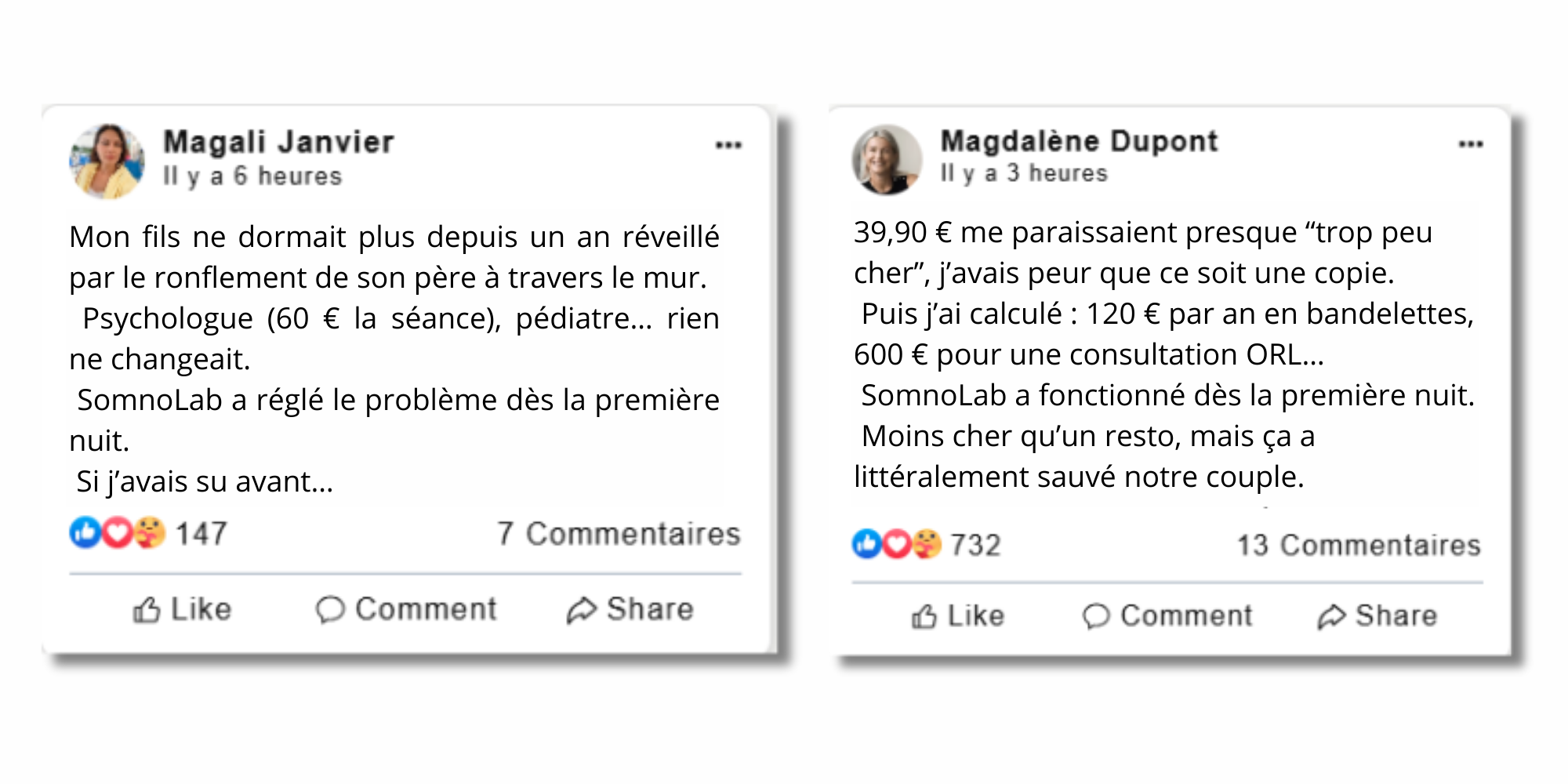Screen dimensions: 1568x784
Task: Open options menu on Magdalène Dupont's post
Action: [1470, 144]
